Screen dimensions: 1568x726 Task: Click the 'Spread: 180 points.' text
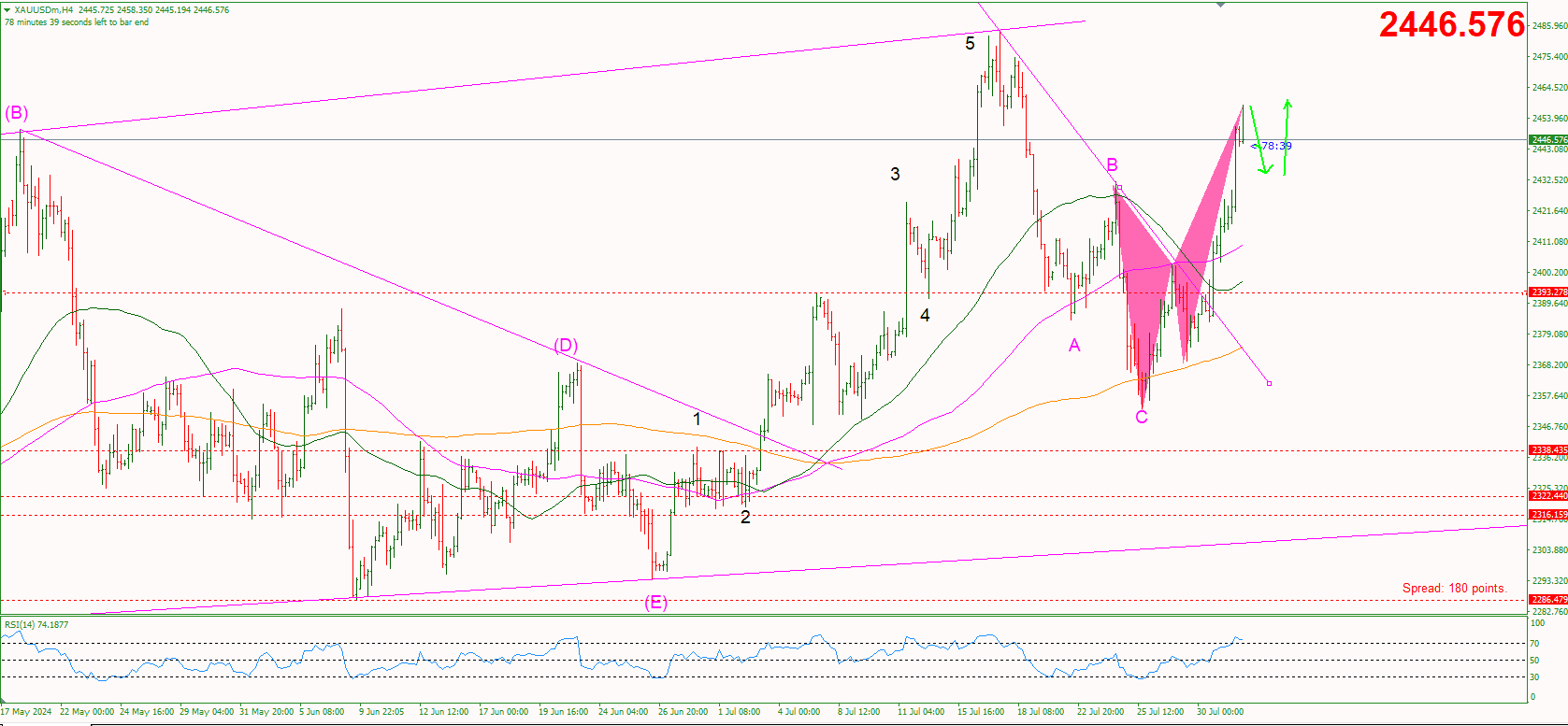[1454, 588]
